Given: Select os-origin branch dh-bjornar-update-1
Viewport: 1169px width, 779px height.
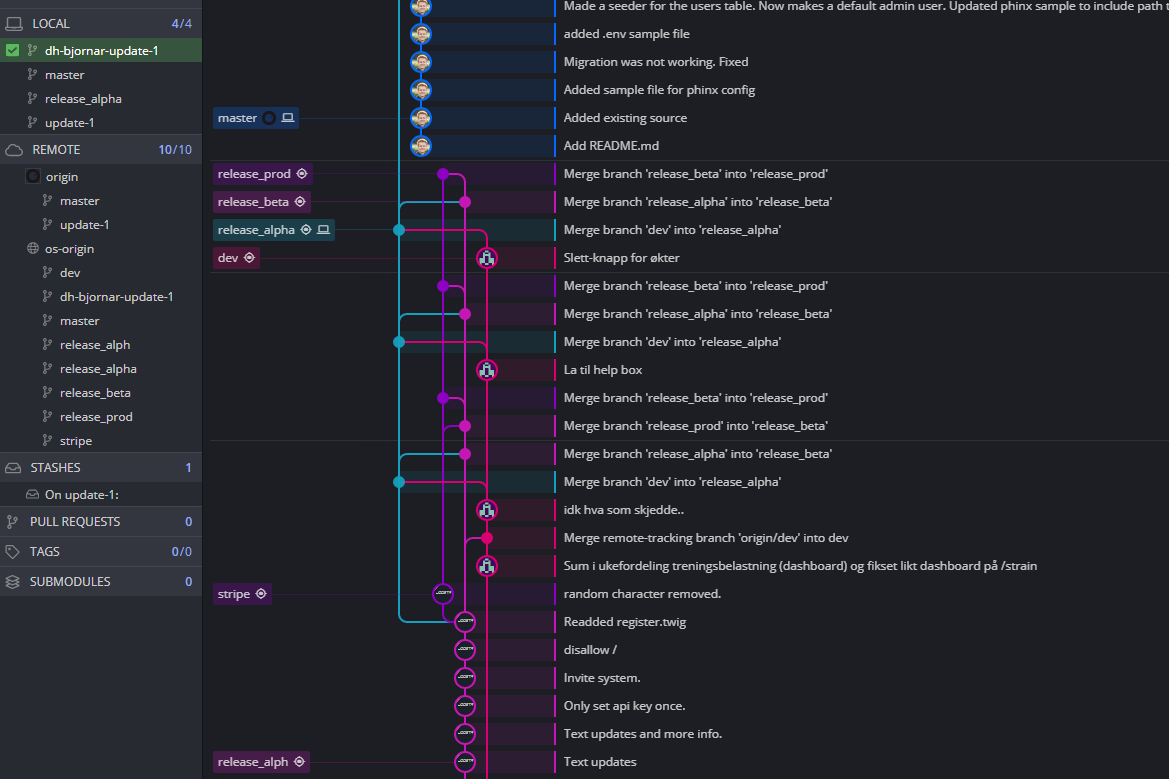Looking at the screenshot, I should click(x=101, y=297).
